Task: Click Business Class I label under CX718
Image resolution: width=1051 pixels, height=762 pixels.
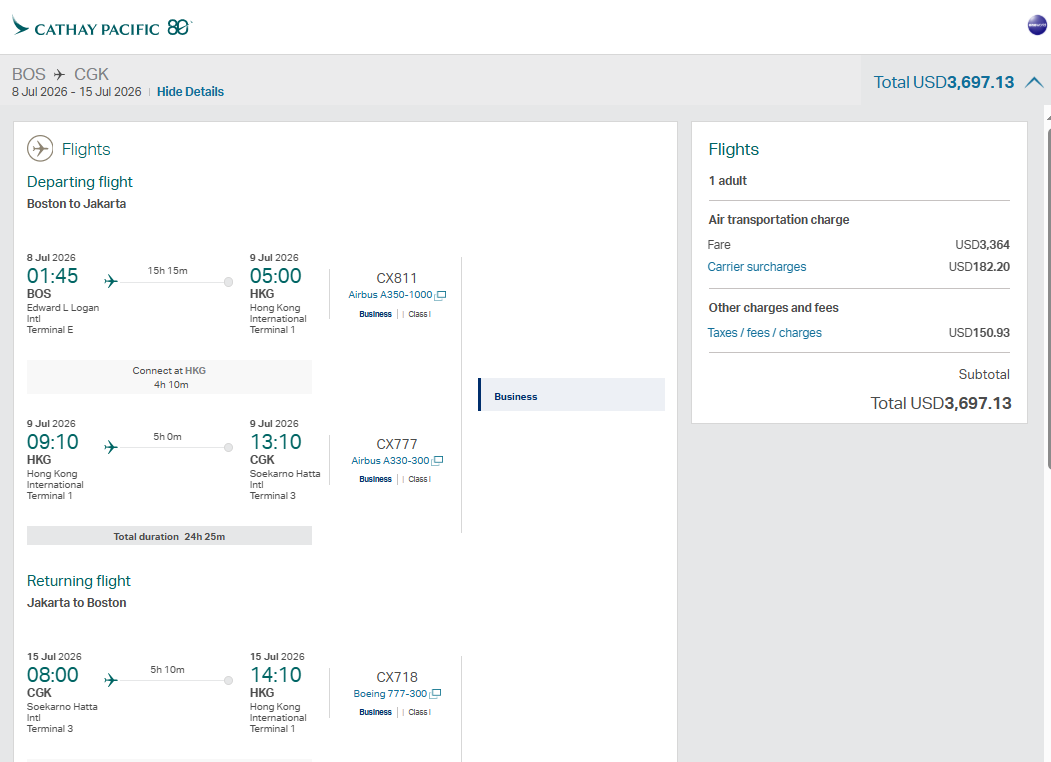Action: click(395, 712)
